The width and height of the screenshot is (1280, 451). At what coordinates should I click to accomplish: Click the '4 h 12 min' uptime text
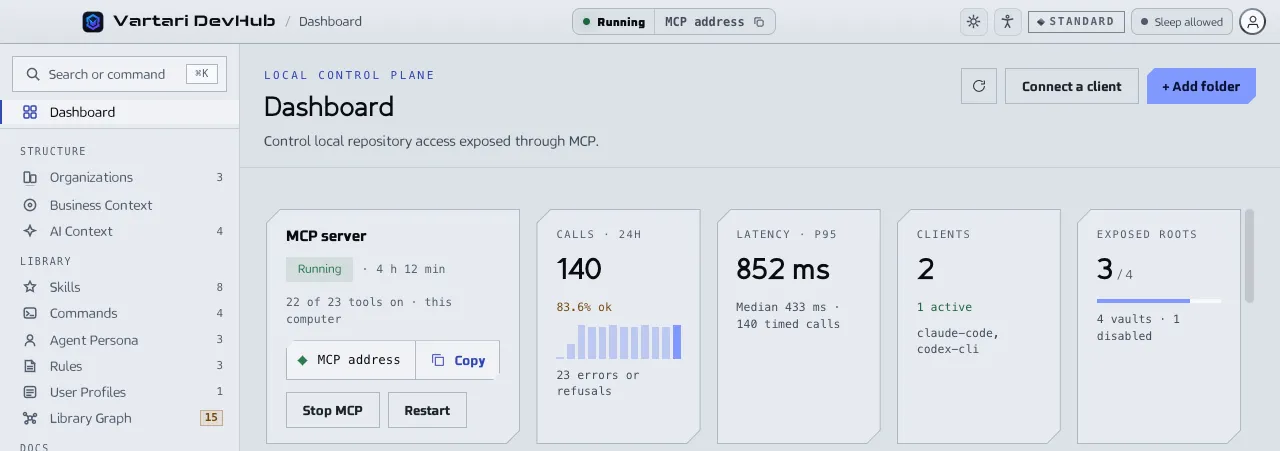(x=411, y=269)
